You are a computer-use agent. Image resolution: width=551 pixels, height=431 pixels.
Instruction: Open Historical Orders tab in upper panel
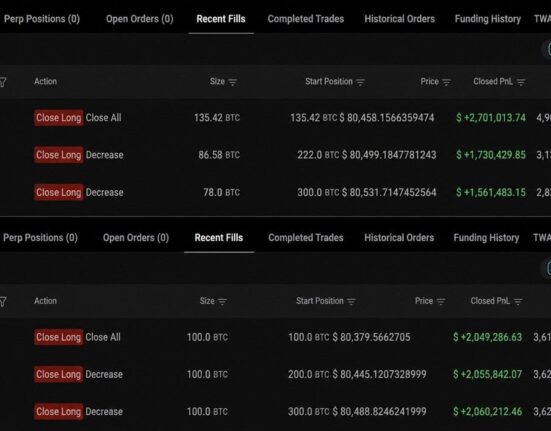[400, 19]
